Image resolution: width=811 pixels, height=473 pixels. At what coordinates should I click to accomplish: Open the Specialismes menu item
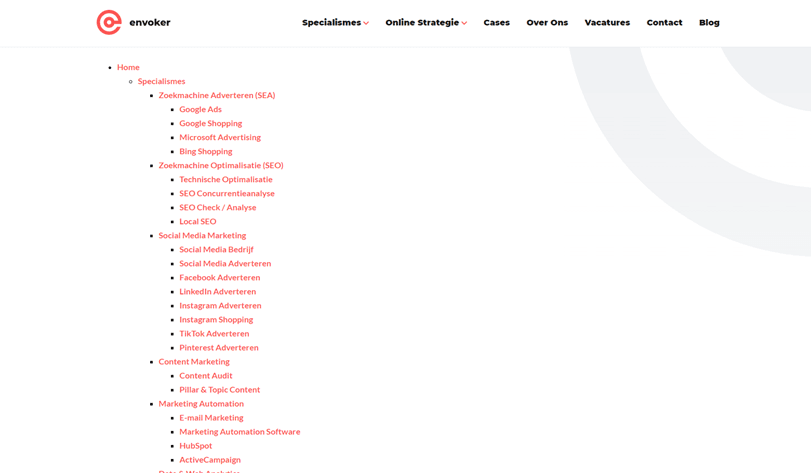pos(332,22)
